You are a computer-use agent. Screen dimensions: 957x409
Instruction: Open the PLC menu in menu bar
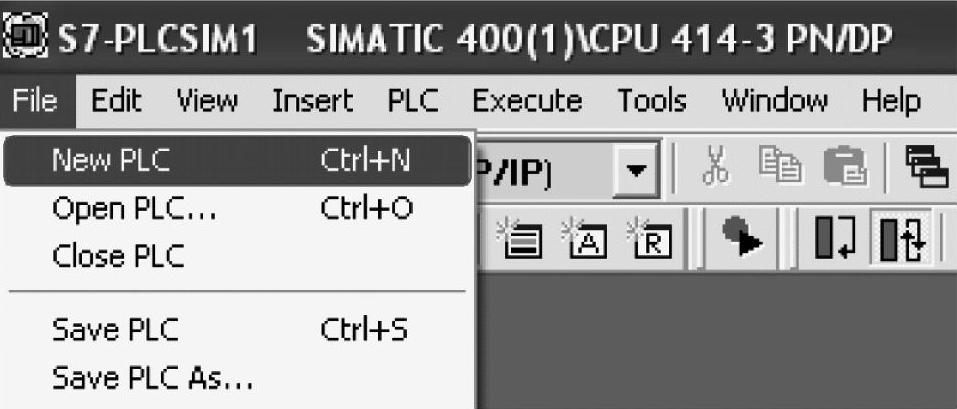413,101
